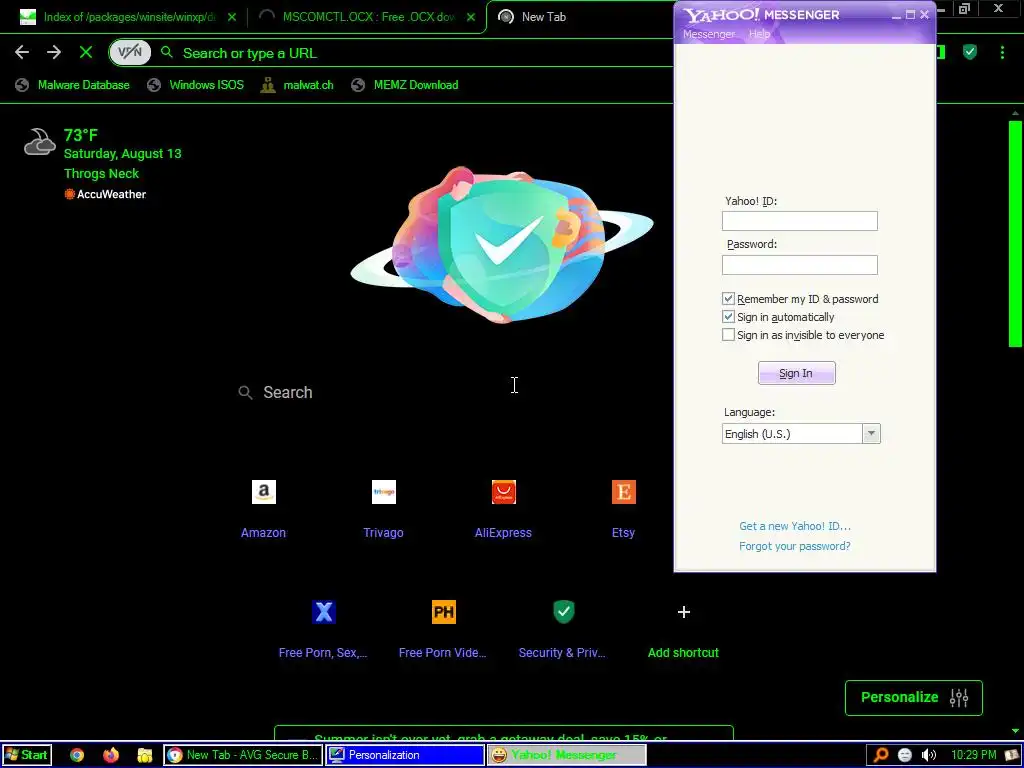Click the Yahoo! ID input field
Screen dimensions: 1024x768
pyautogui.click(x=799, y=221)
